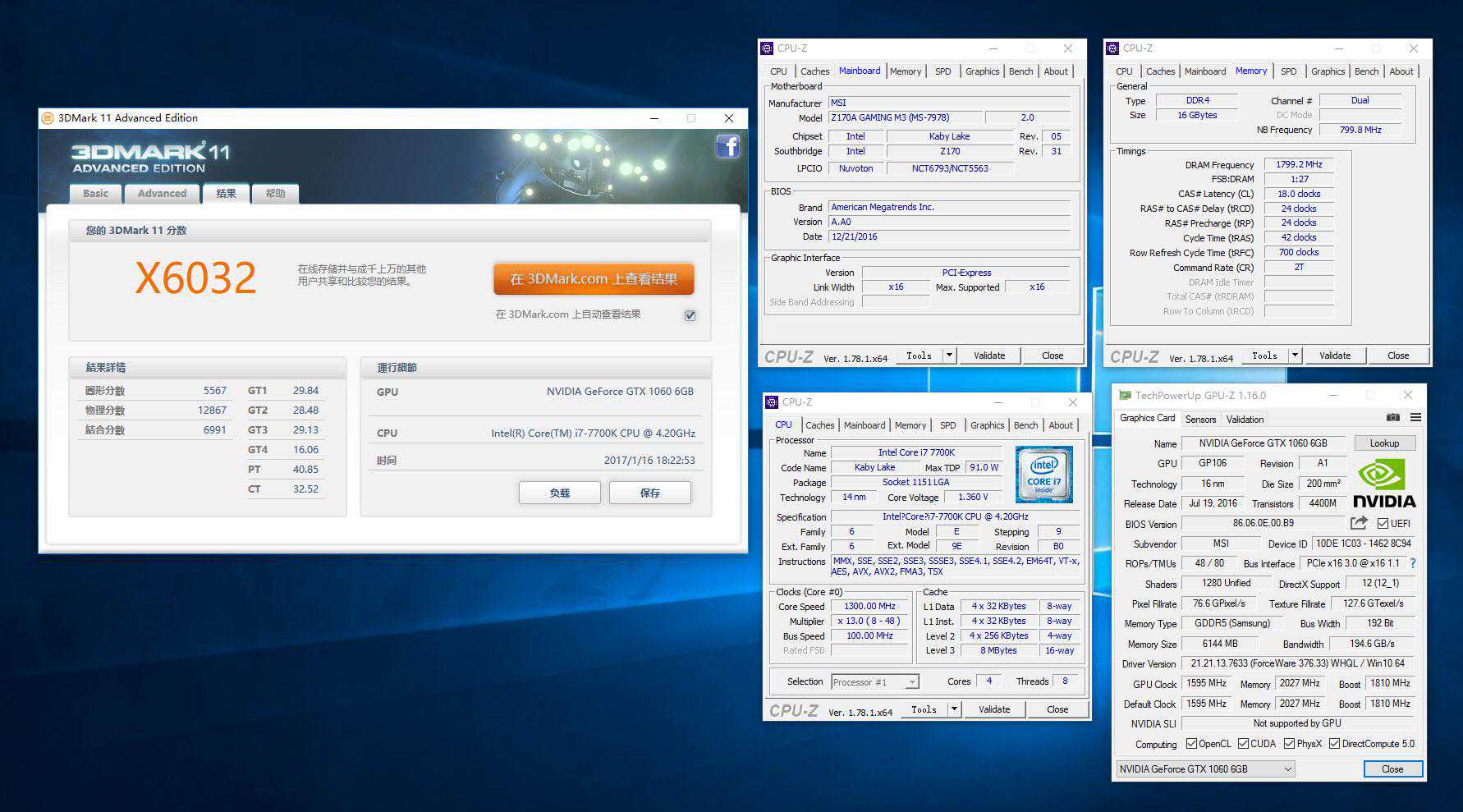Toggle the UEFI checkbox in GPU-Z
The image size is (1463, 812).
[1383, 523]
